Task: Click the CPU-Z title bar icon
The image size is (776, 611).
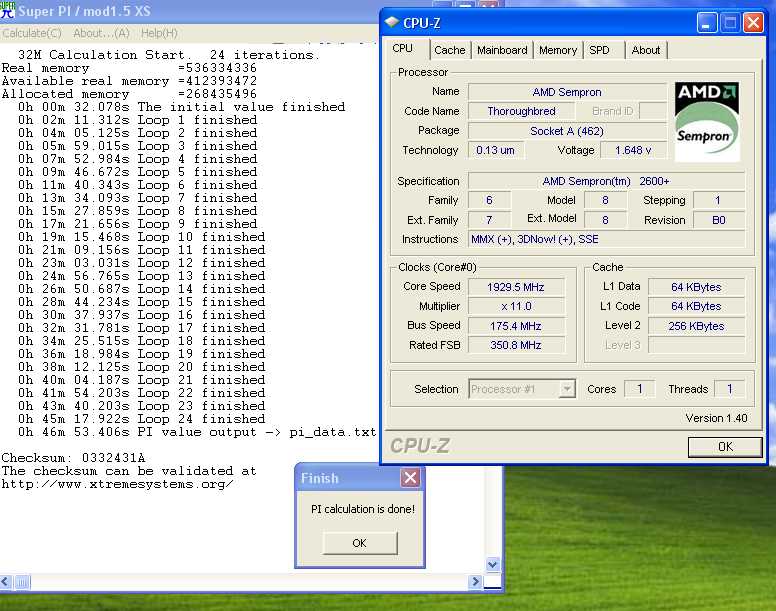Action: coord(391,22)
